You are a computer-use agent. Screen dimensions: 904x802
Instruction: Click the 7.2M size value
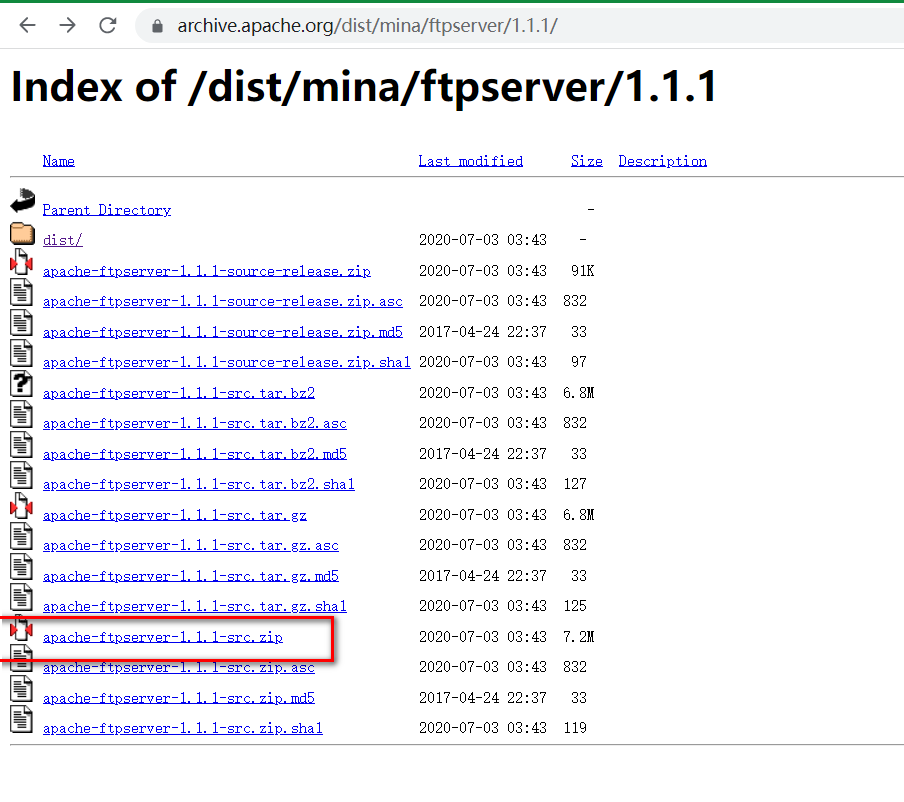point(578,638)
